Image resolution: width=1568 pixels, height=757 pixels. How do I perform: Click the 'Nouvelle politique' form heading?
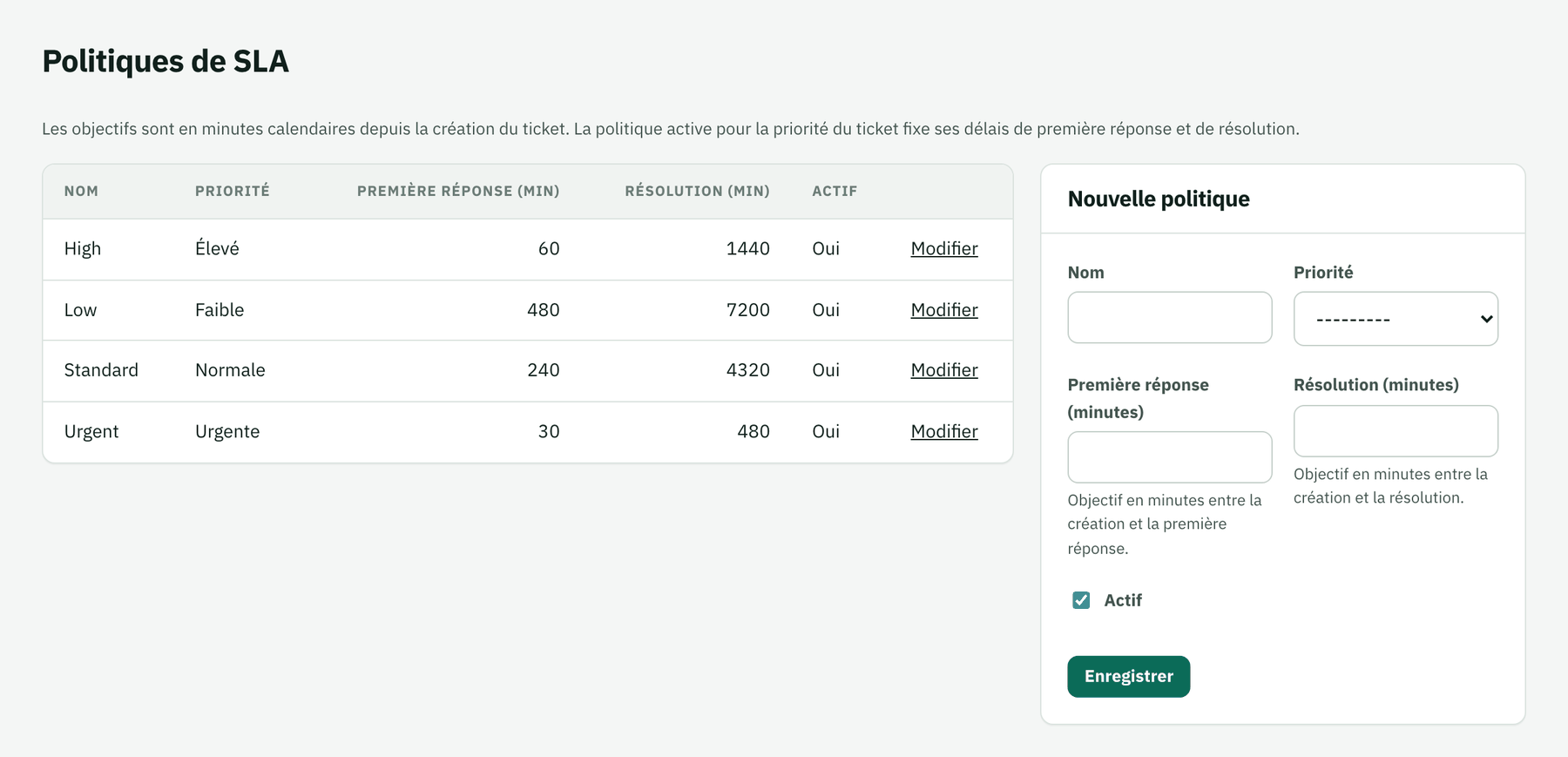1159,199
